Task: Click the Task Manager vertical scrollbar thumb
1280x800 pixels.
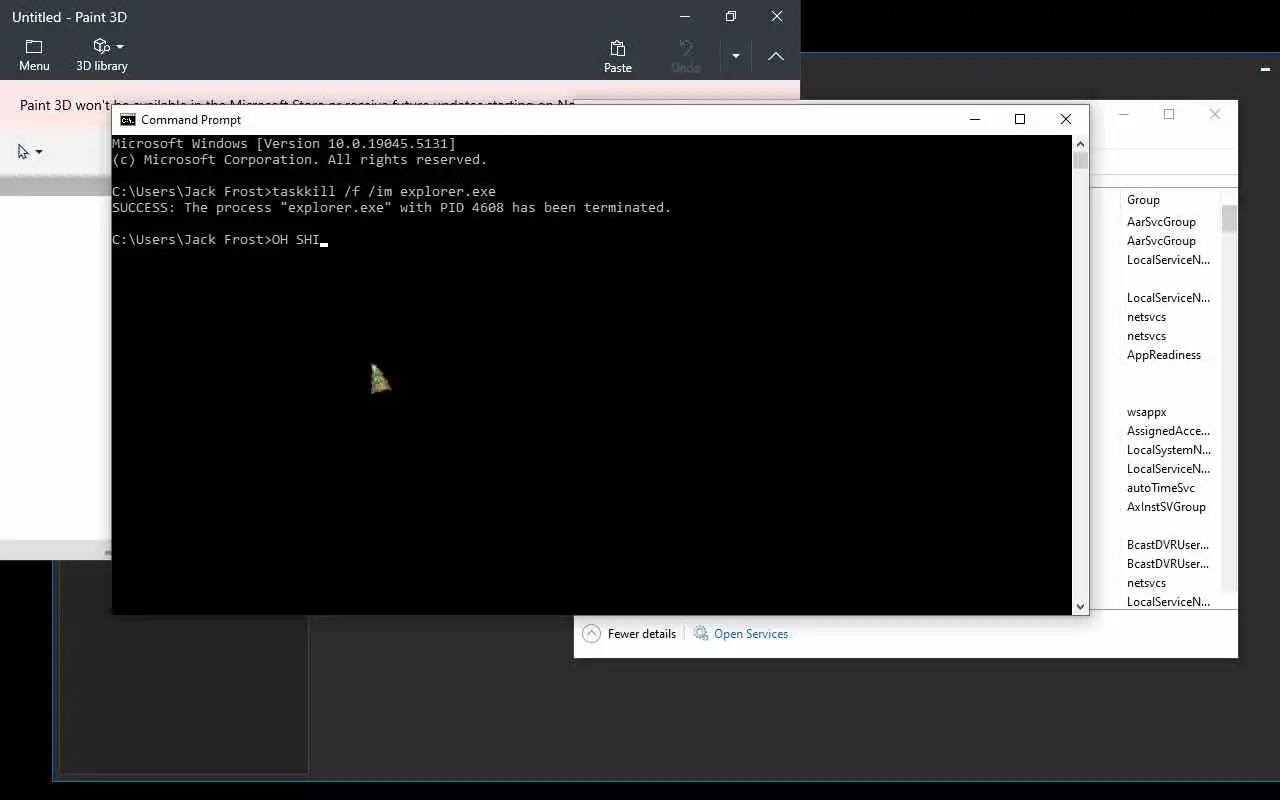Action: 1230,218
